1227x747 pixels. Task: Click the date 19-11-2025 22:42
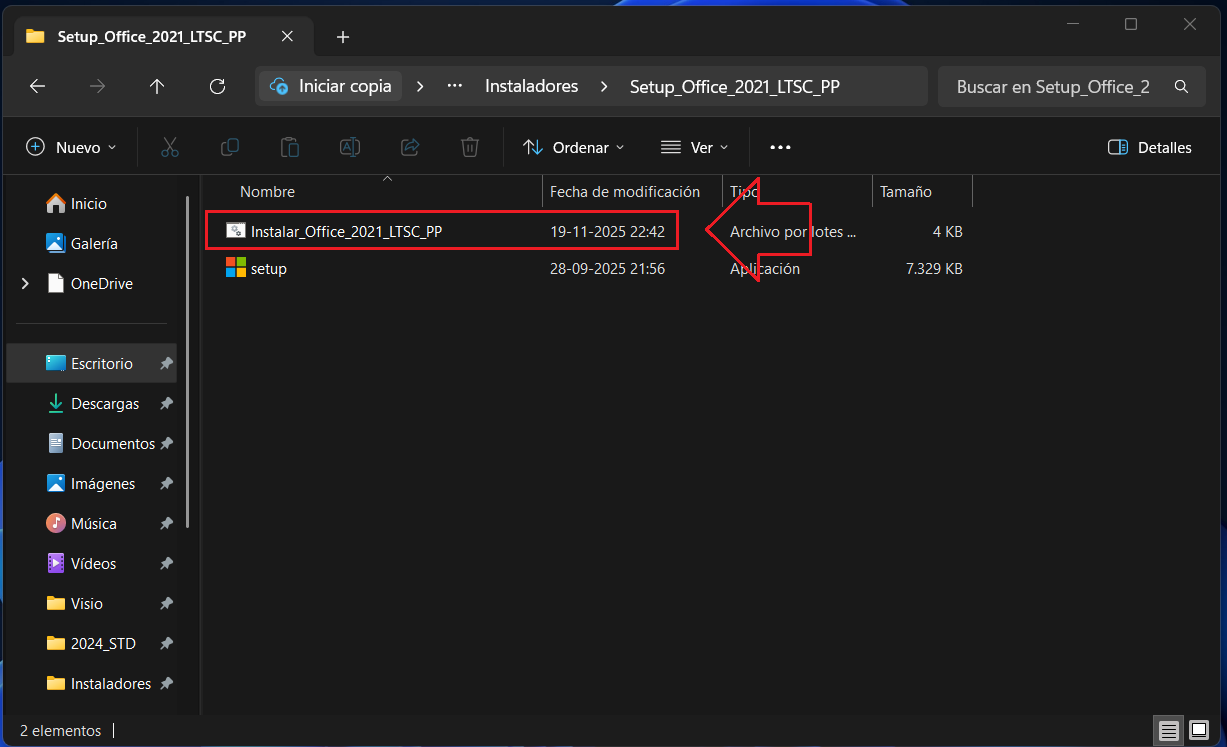point(607,231)
